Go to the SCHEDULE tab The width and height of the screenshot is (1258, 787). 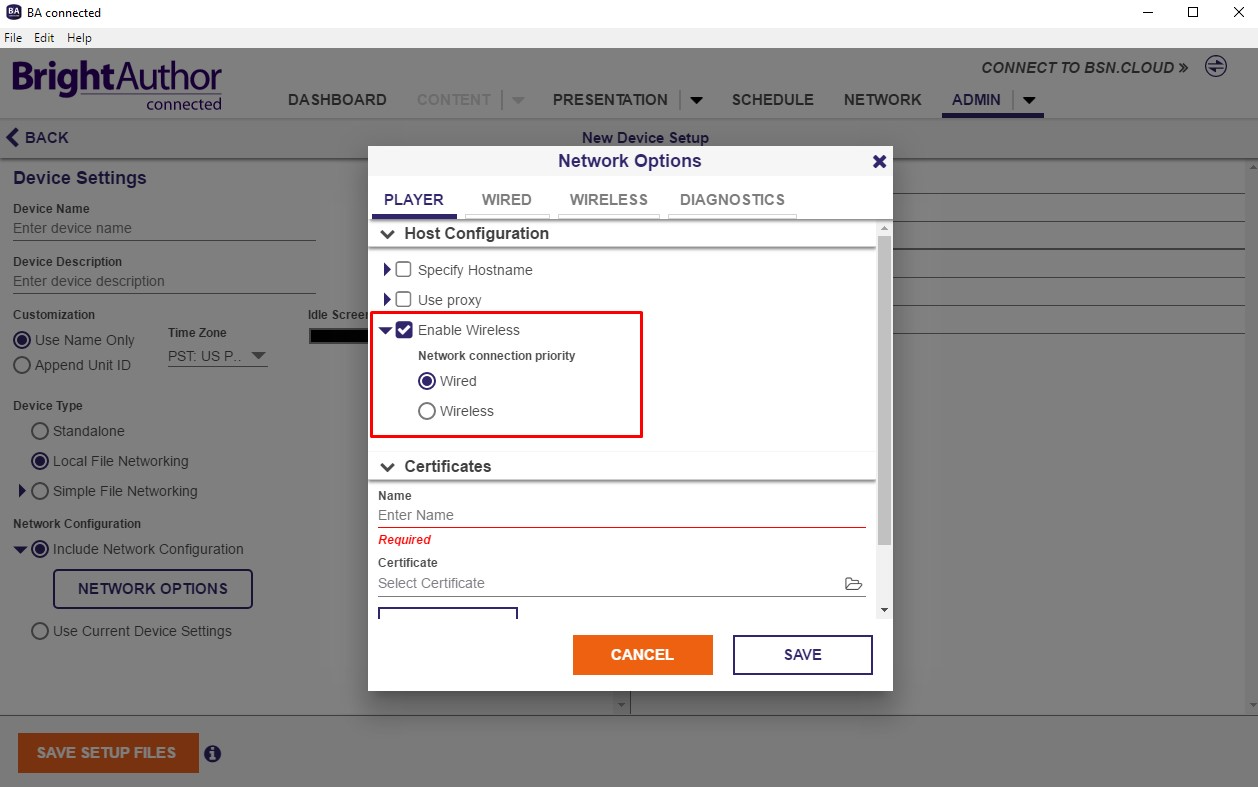tap(773, 100)
